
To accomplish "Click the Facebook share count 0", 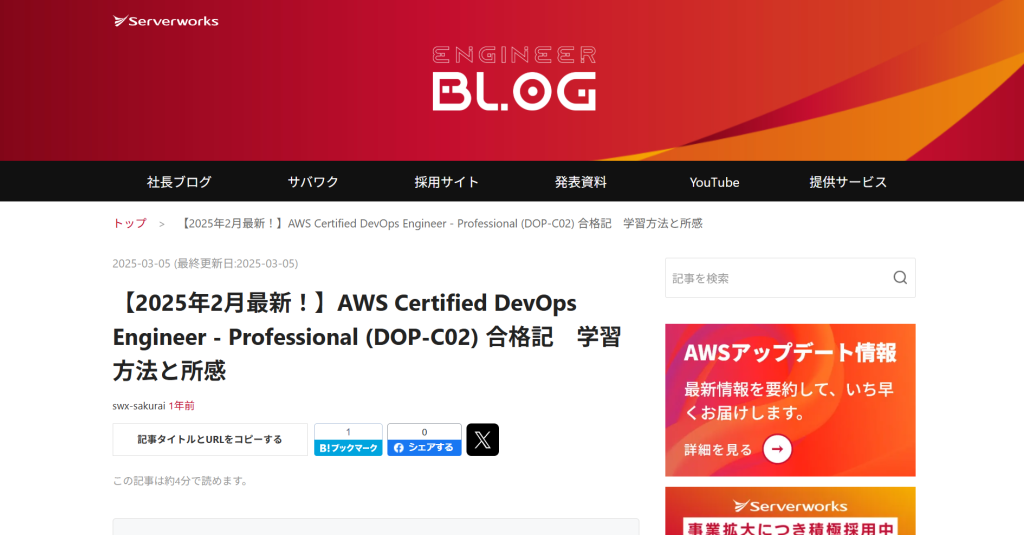I will click(424, 432).
